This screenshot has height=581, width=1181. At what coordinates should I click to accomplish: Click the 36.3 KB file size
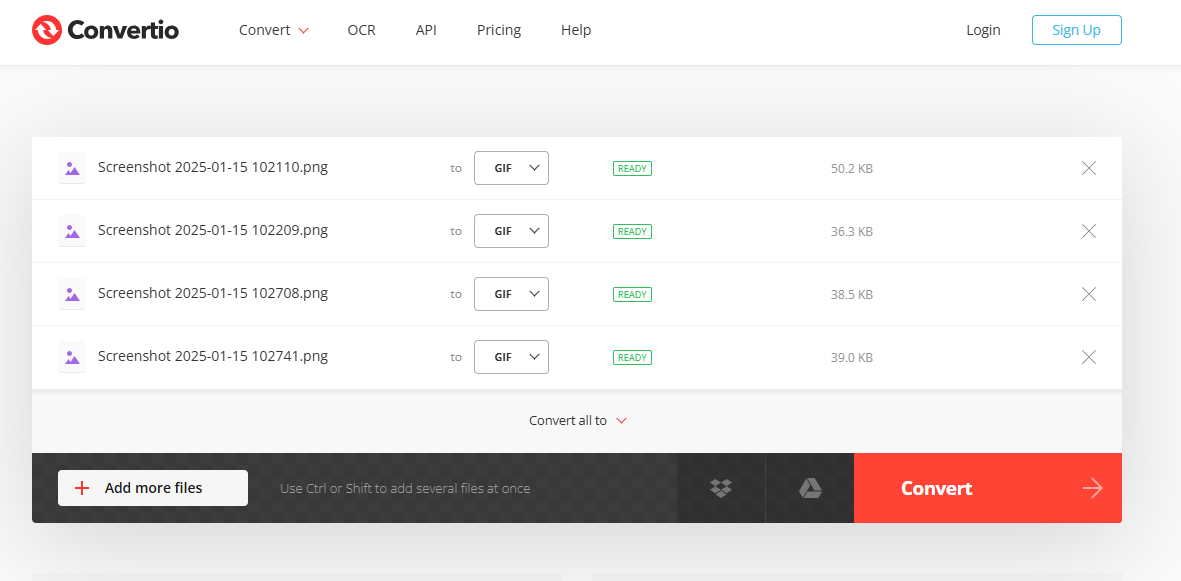tap(852, 231)
